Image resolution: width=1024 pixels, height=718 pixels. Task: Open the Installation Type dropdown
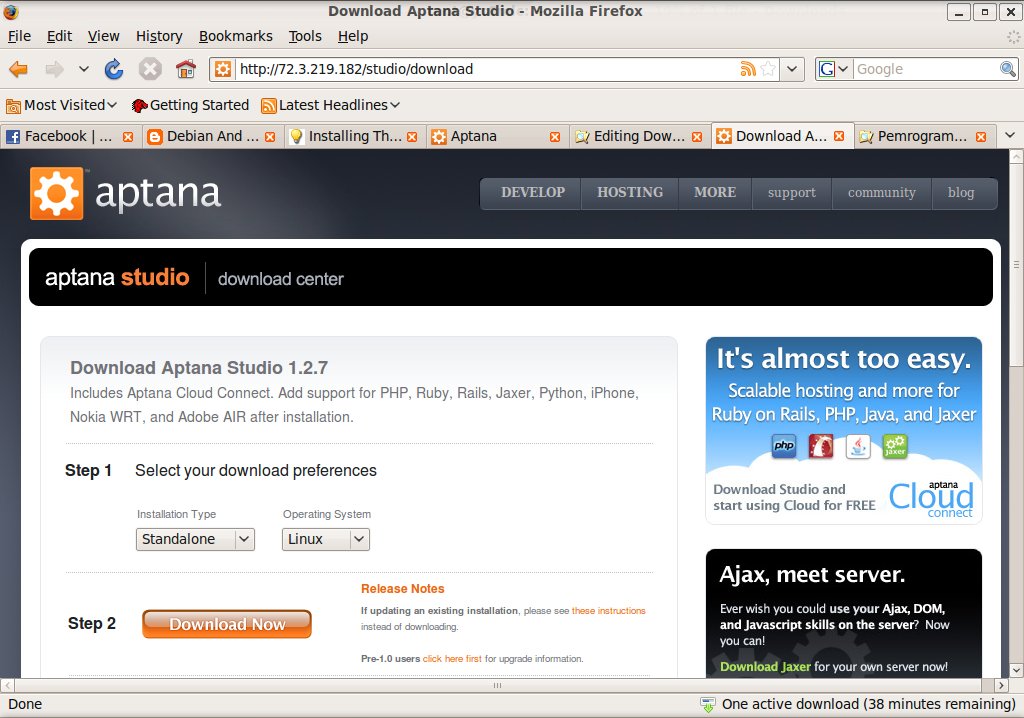coord(195,539)
